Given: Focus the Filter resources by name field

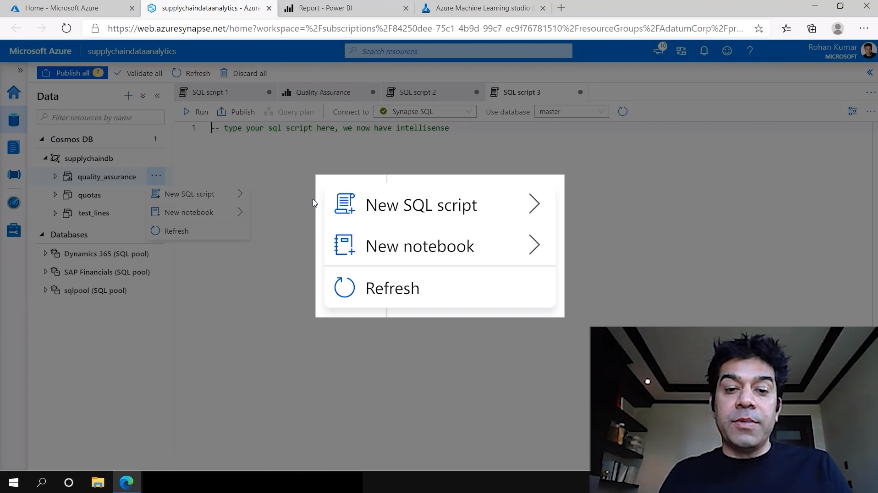Looking at the screenshot, I should click(x=95, y=117).
